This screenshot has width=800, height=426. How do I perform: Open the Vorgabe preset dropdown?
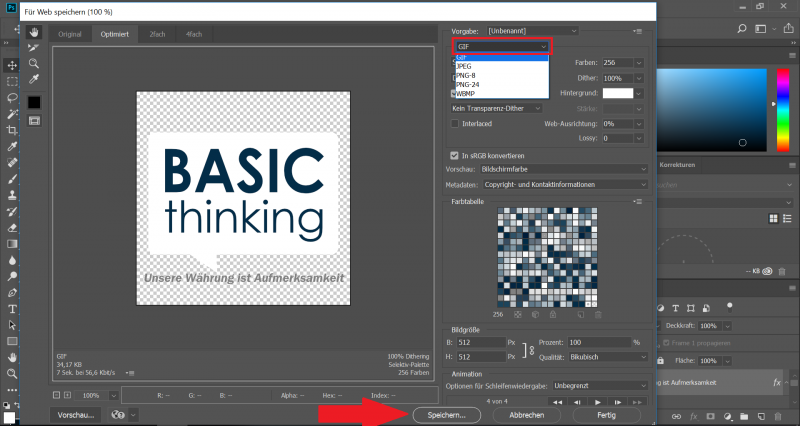click(532, 31)
